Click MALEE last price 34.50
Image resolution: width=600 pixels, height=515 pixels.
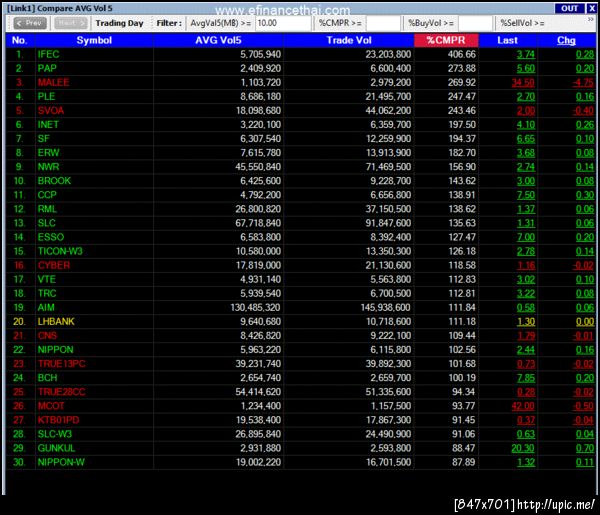(523, 82)
